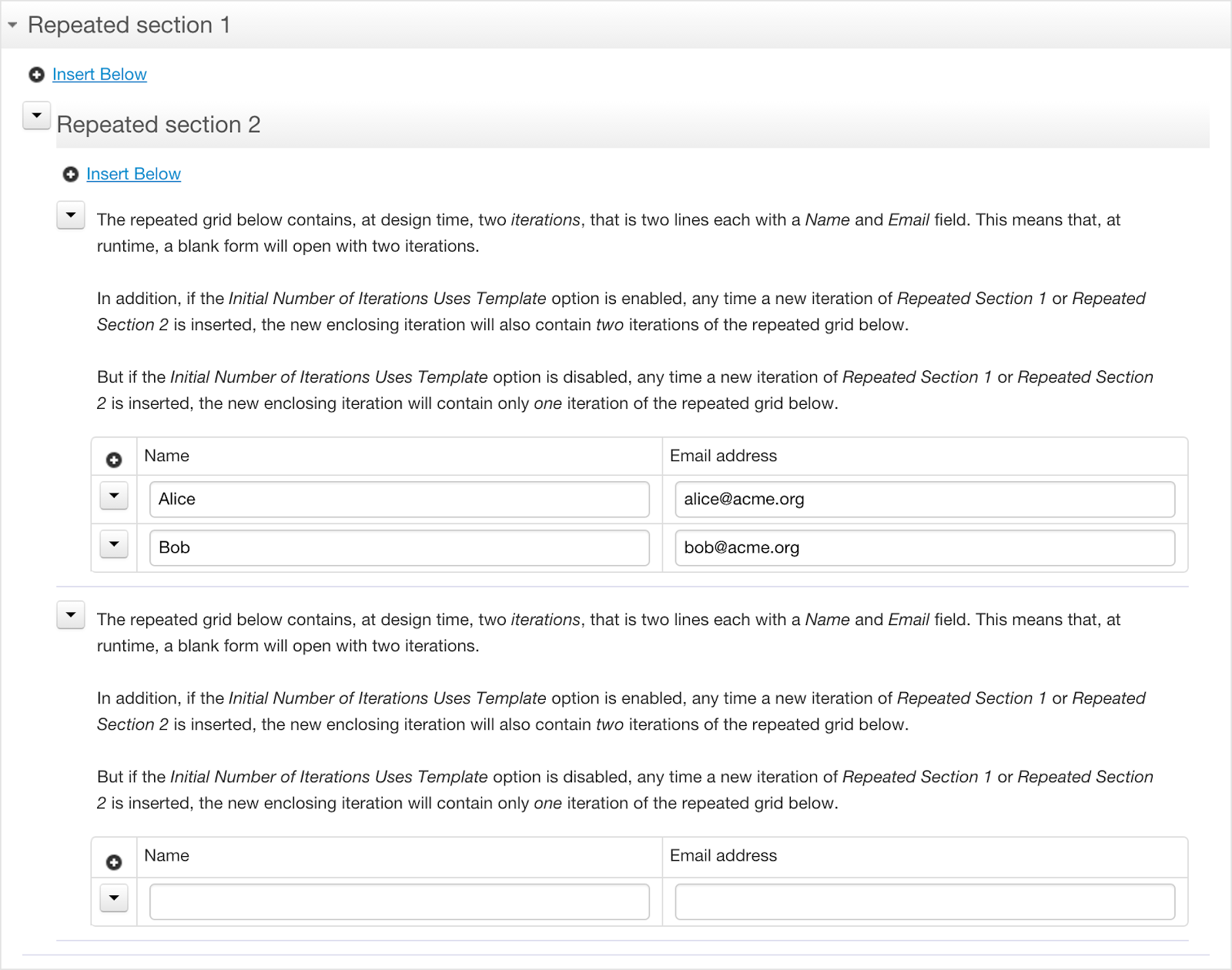Click the plus icon beside the Repeated section 1 Insert Below link
The width and height of the screenshot is (1232, 970).
pyautogui.click(x=36, y=75)
